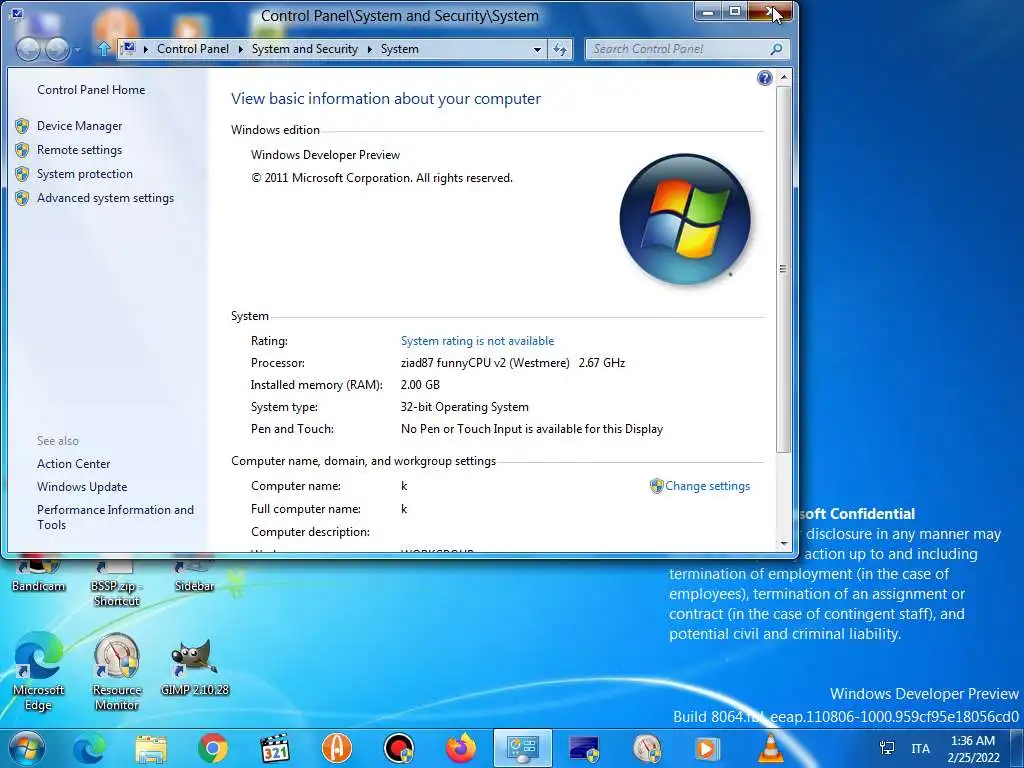Open Remote settings link
1024x768 pixels.
tap(79, 150)
